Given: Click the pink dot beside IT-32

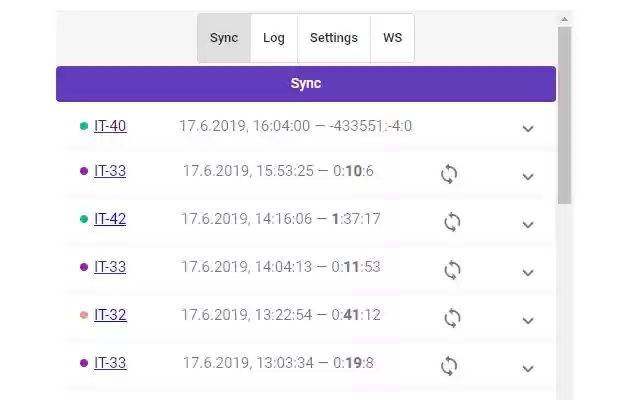Looking at the screenshot, I should (84, 315).
